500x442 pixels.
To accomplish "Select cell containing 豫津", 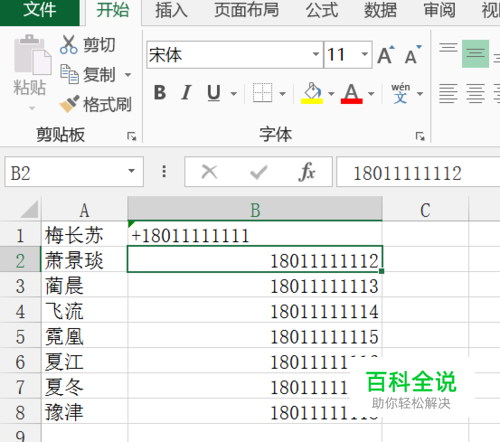I will click(x=84, y=412).
